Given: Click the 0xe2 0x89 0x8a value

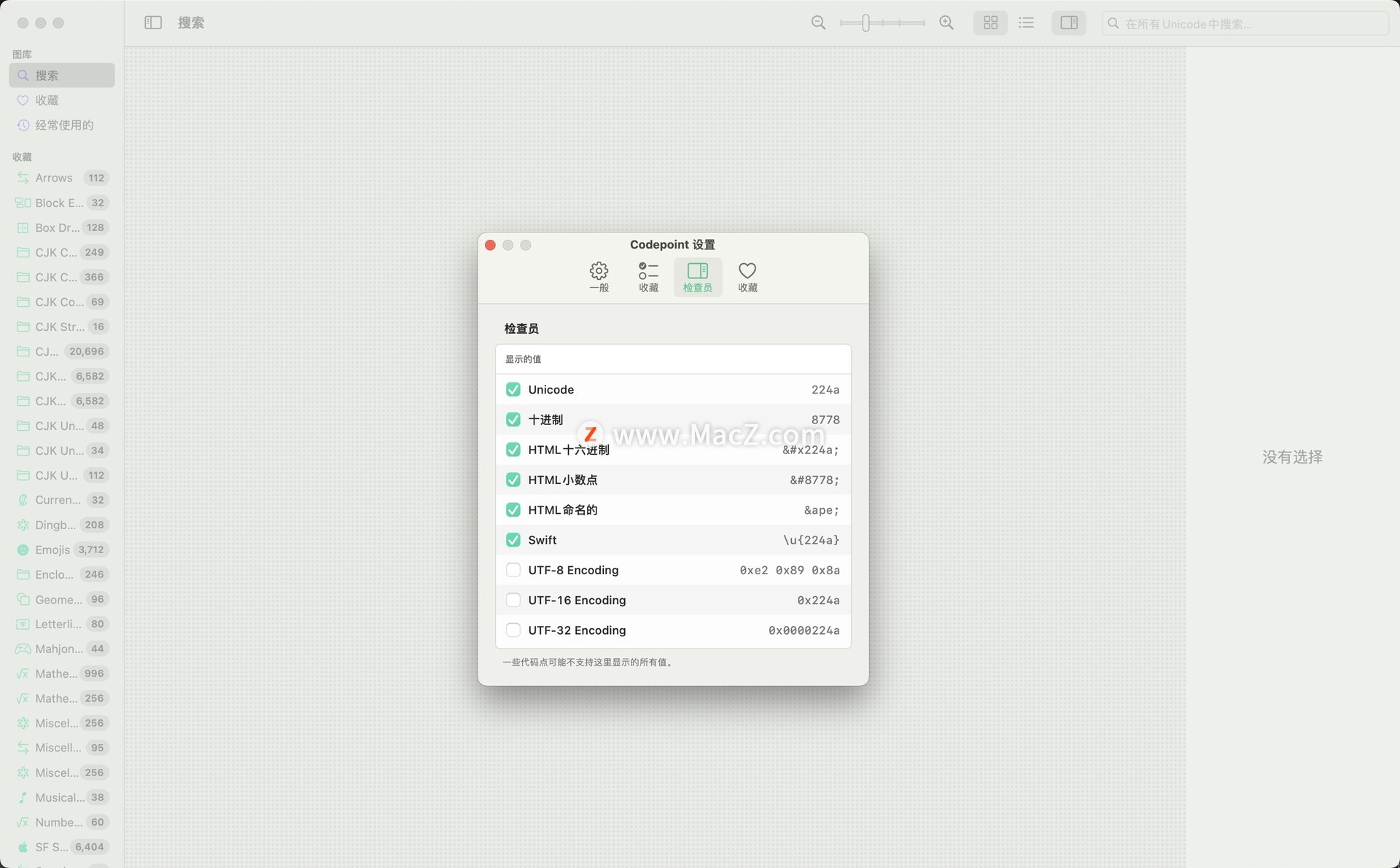Looking at the screenshot, I should [x=790, y=570].
